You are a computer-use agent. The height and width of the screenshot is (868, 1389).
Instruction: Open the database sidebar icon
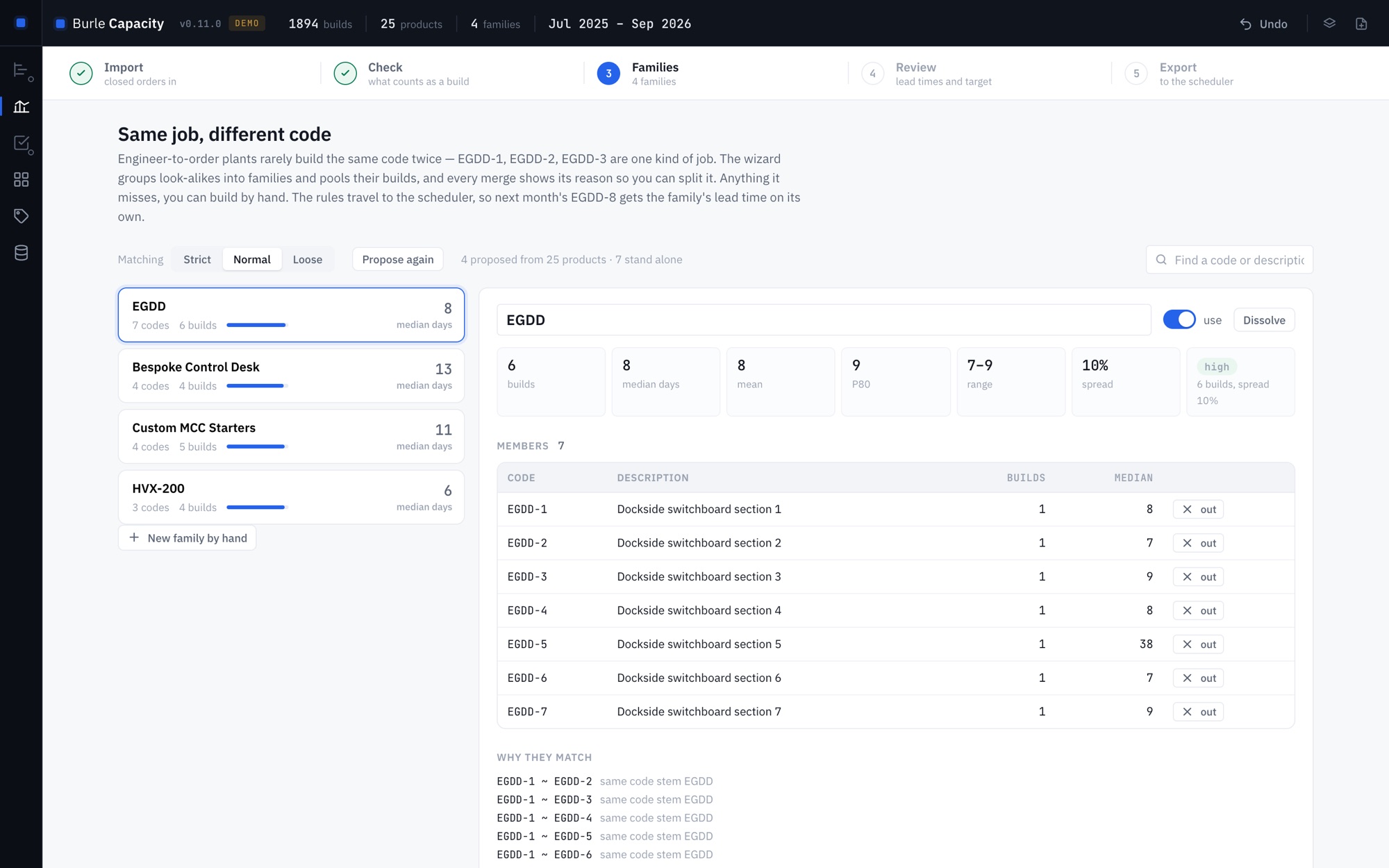coord(22,253)
